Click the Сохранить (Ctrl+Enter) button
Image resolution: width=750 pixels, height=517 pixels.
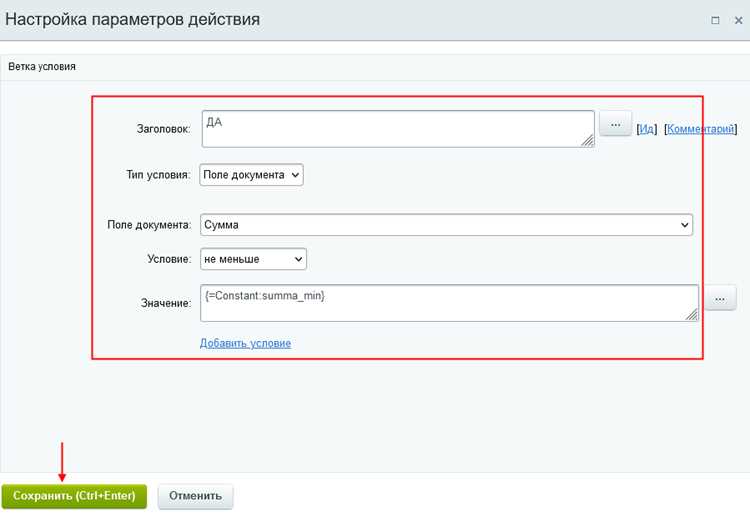(x=74, y=496)
